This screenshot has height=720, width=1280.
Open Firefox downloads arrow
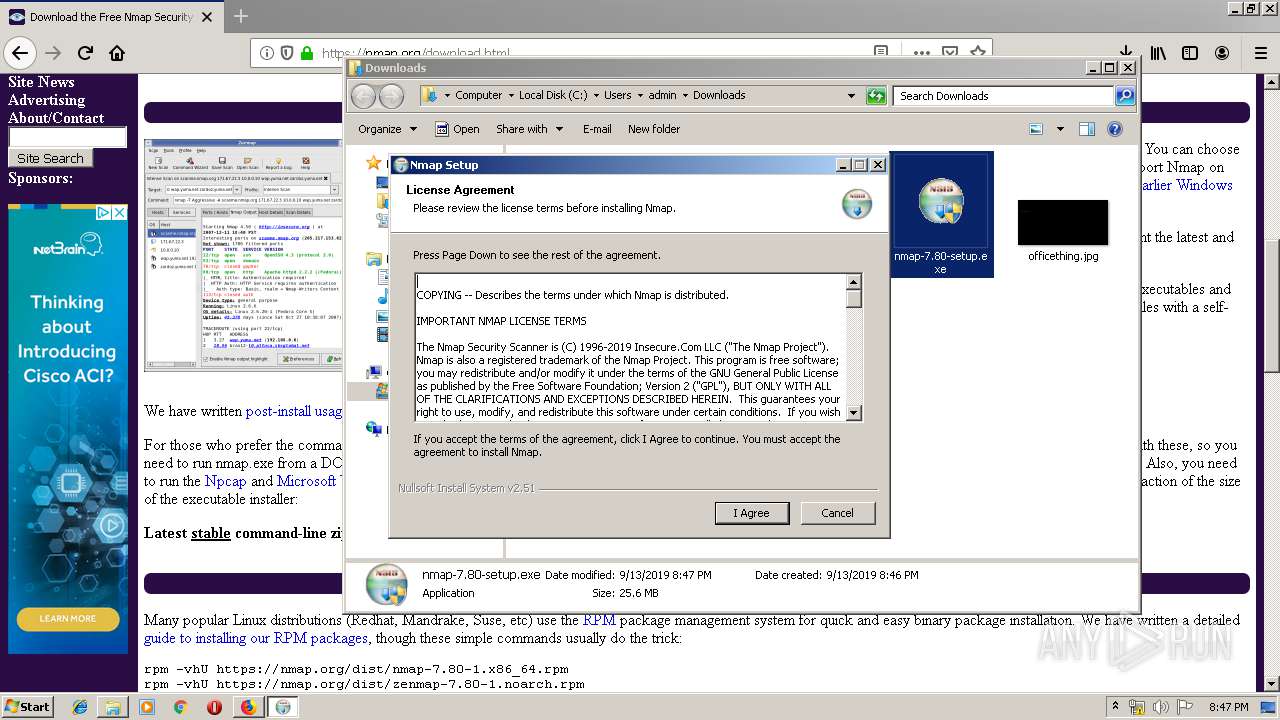point(1126,53)
